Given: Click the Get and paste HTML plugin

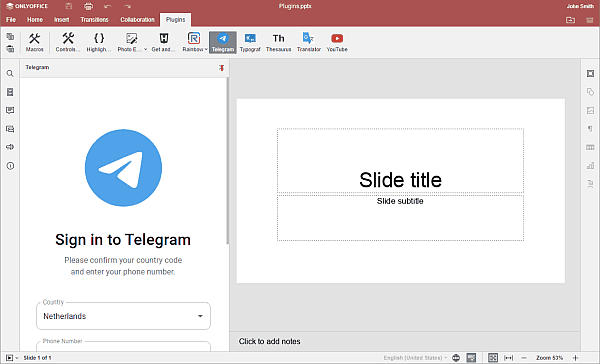Looking at the screenshot, I should (x=163, y=42).
